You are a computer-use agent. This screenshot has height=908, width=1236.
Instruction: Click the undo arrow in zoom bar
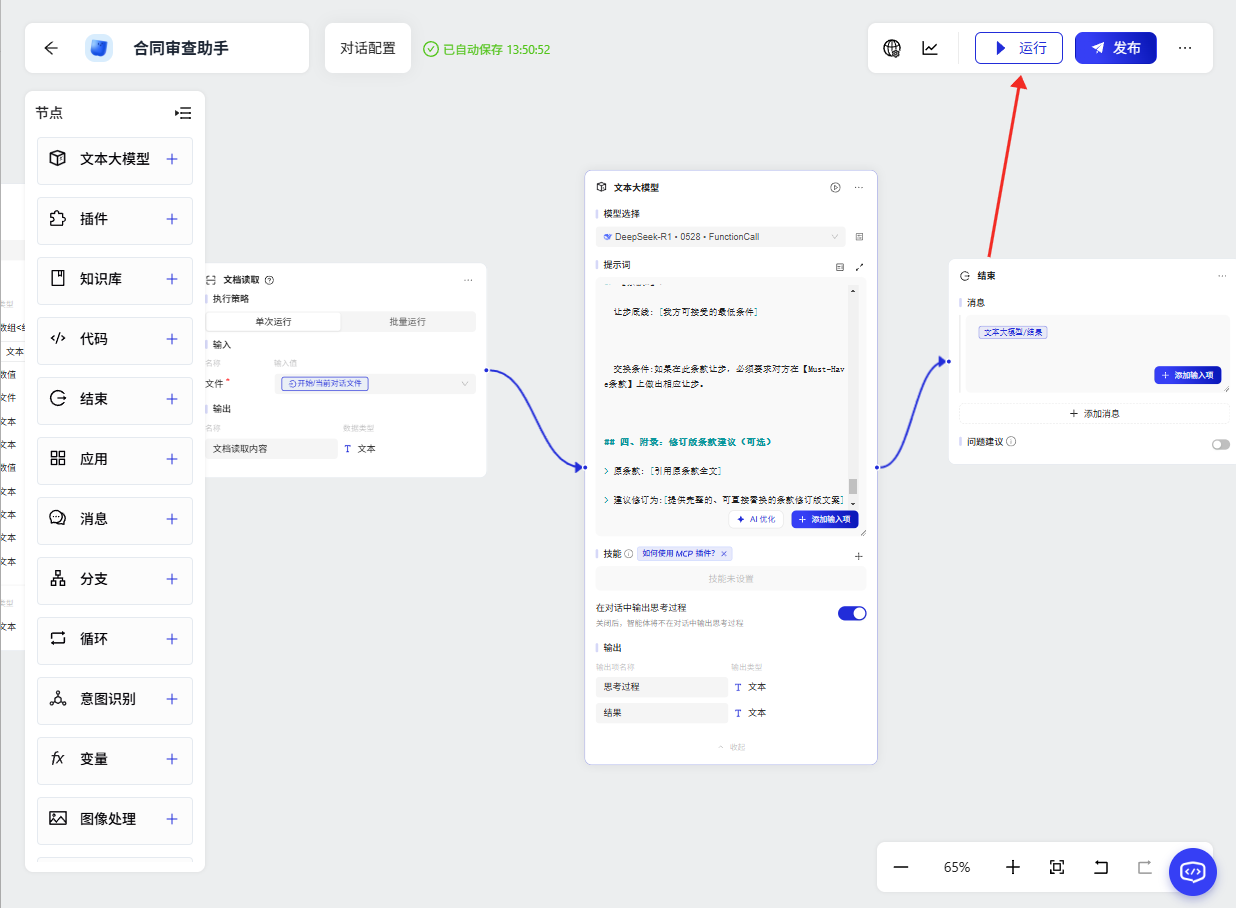tap(1101, 867)
